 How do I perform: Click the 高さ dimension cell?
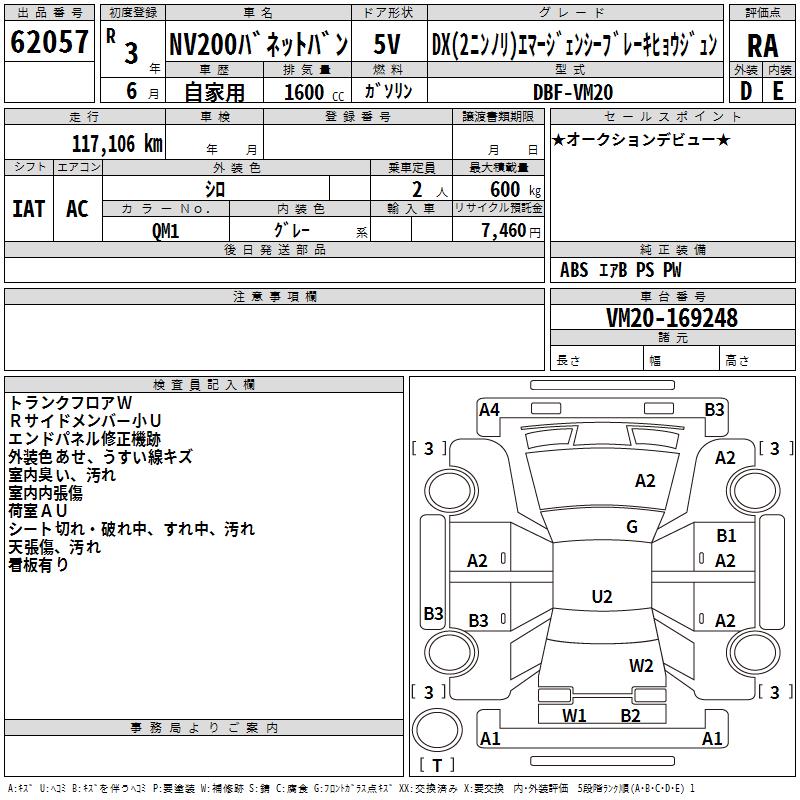757,360
